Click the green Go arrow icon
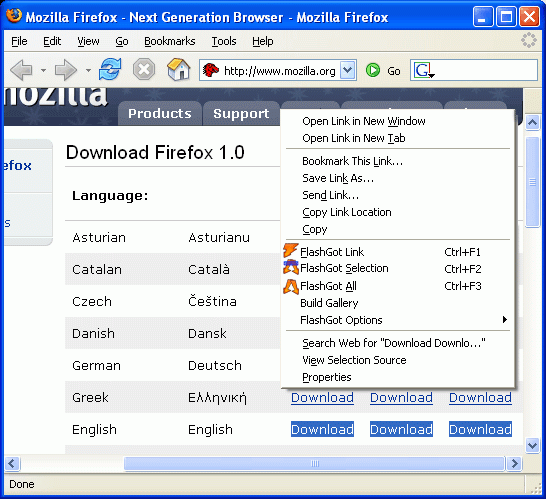Image resolution: width=546 pixels, height=499 pixels. 373,70
